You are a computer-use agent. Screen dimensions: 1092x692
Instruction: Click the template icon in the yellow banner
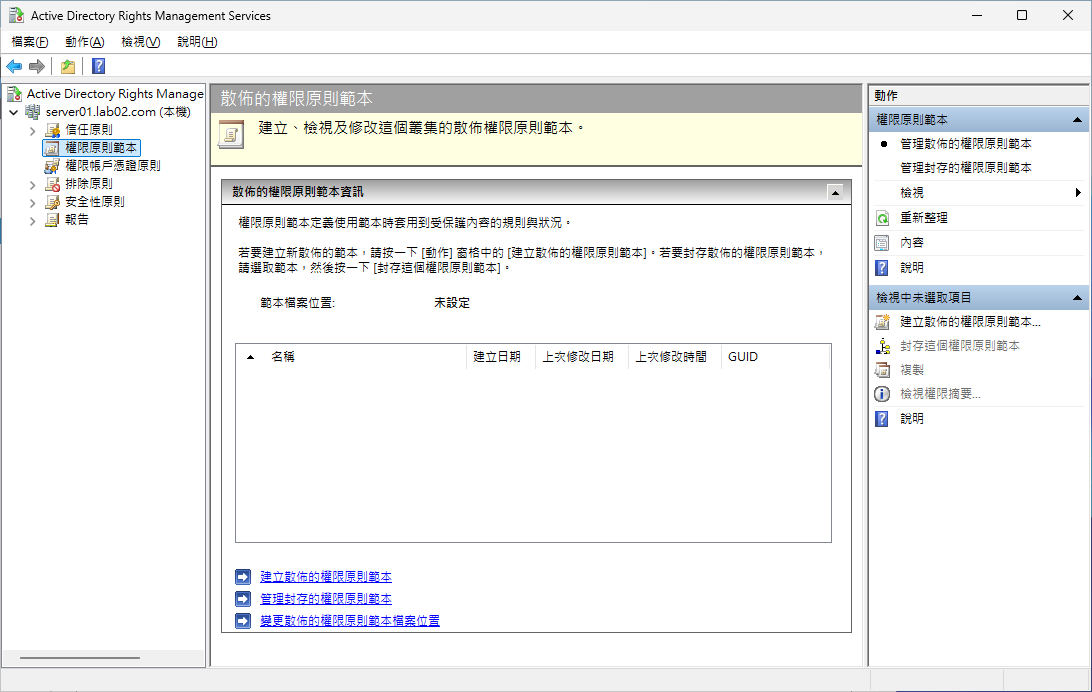(x=231, y=134)
